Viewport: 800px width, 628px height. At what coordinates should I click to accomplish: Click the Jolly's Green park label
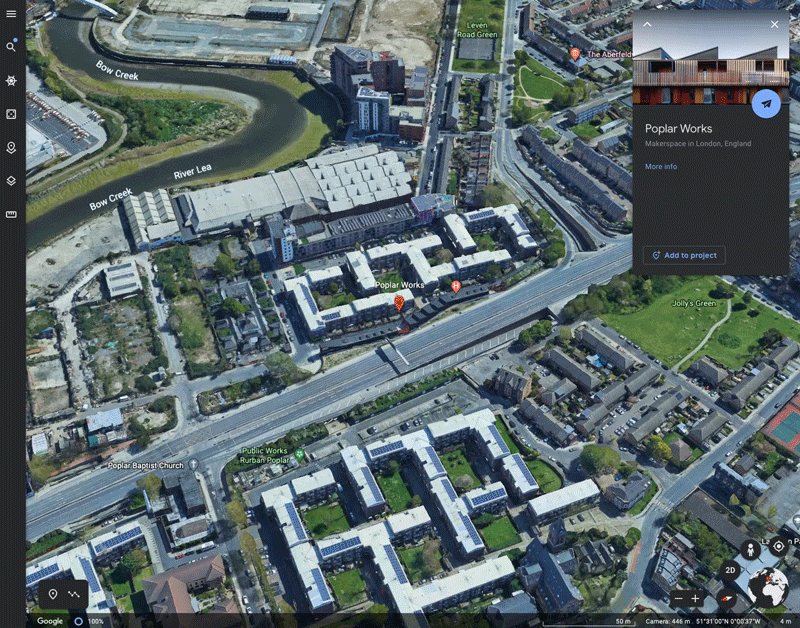694,303
